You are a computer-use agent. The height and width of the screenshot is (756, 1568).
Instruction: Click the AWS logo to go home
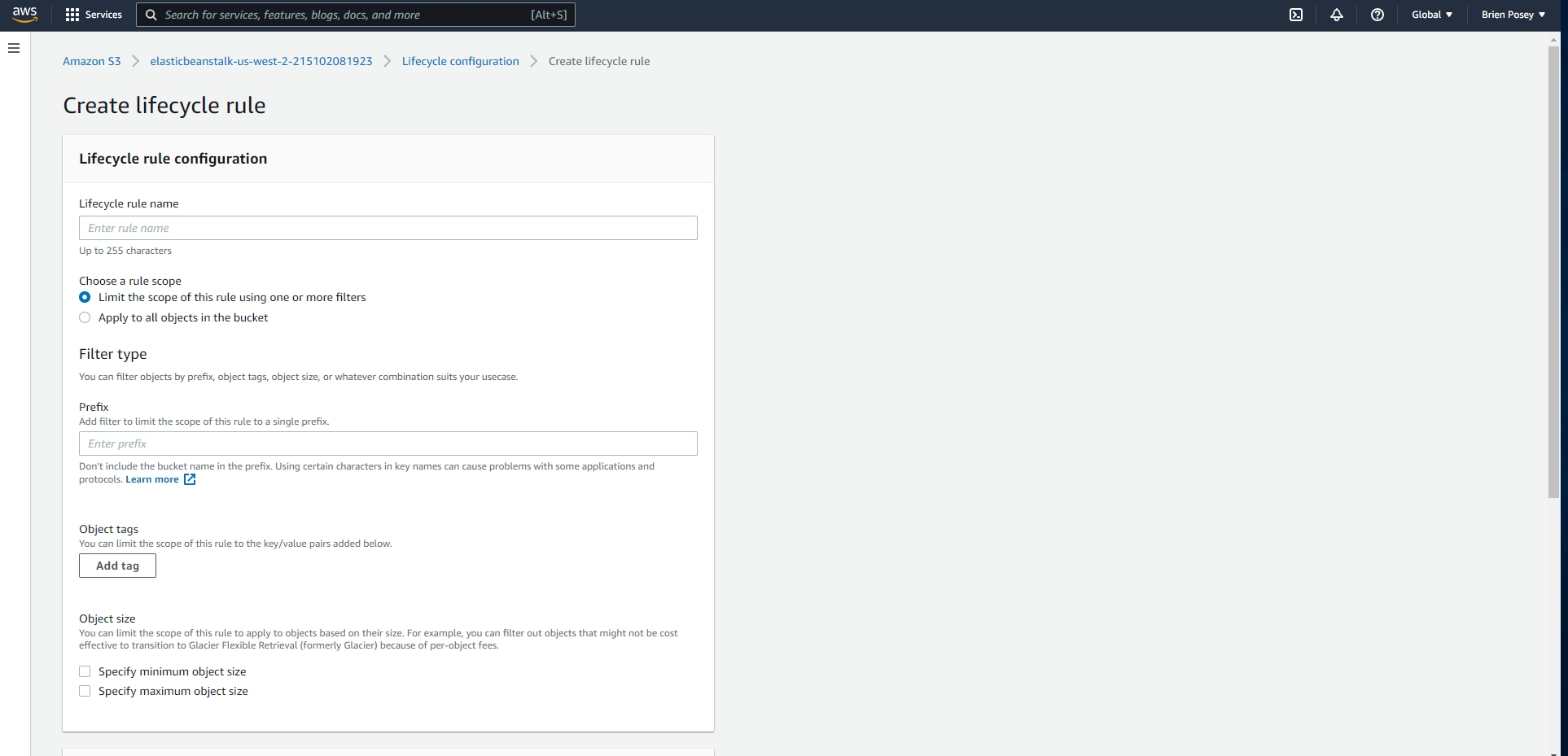[24, 14]
